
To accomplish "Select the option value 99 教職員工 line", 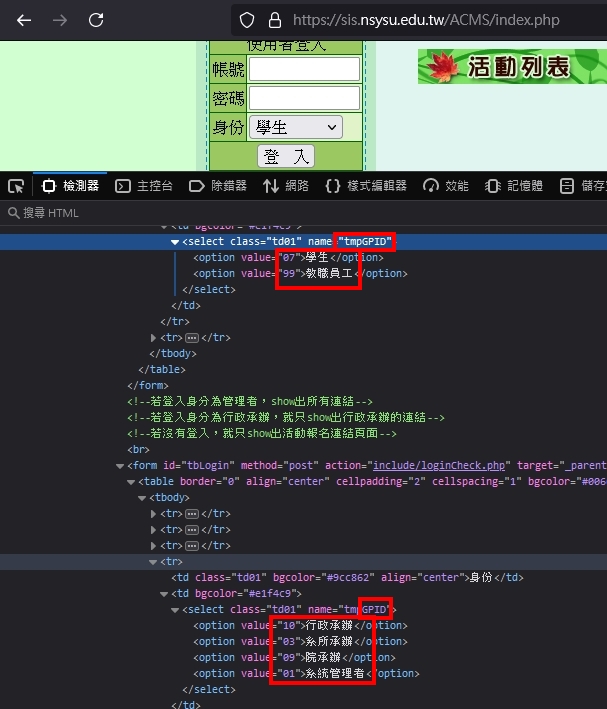I will (300, 273).
